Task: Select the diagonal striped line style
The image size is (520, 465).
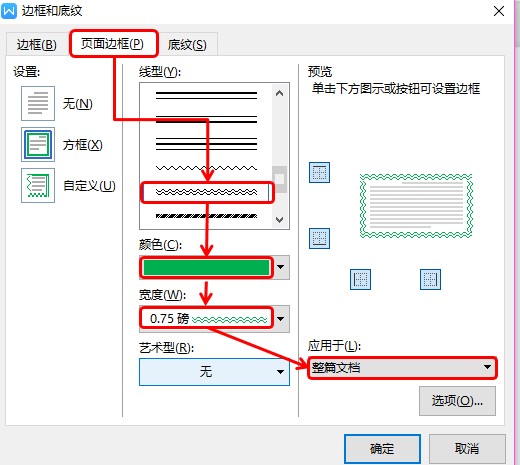Action: [206, 216]
